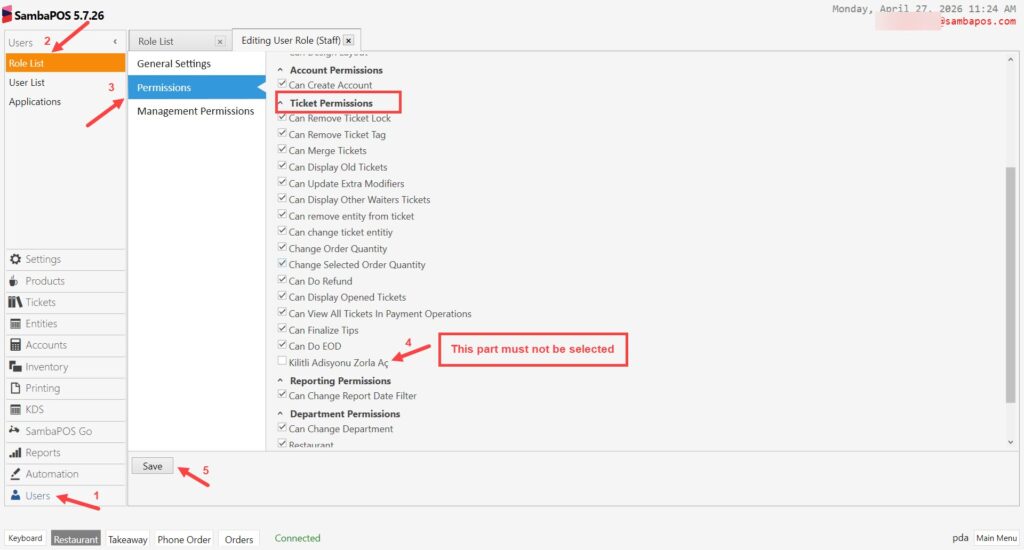Open Products via its coffee cup icon
This screenshot has width=1024, height=550.
coord(15,281)
